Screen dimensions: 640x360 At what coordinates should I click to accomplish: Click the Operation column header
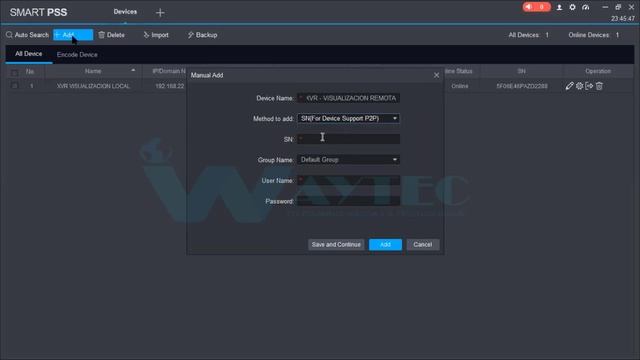598,71
